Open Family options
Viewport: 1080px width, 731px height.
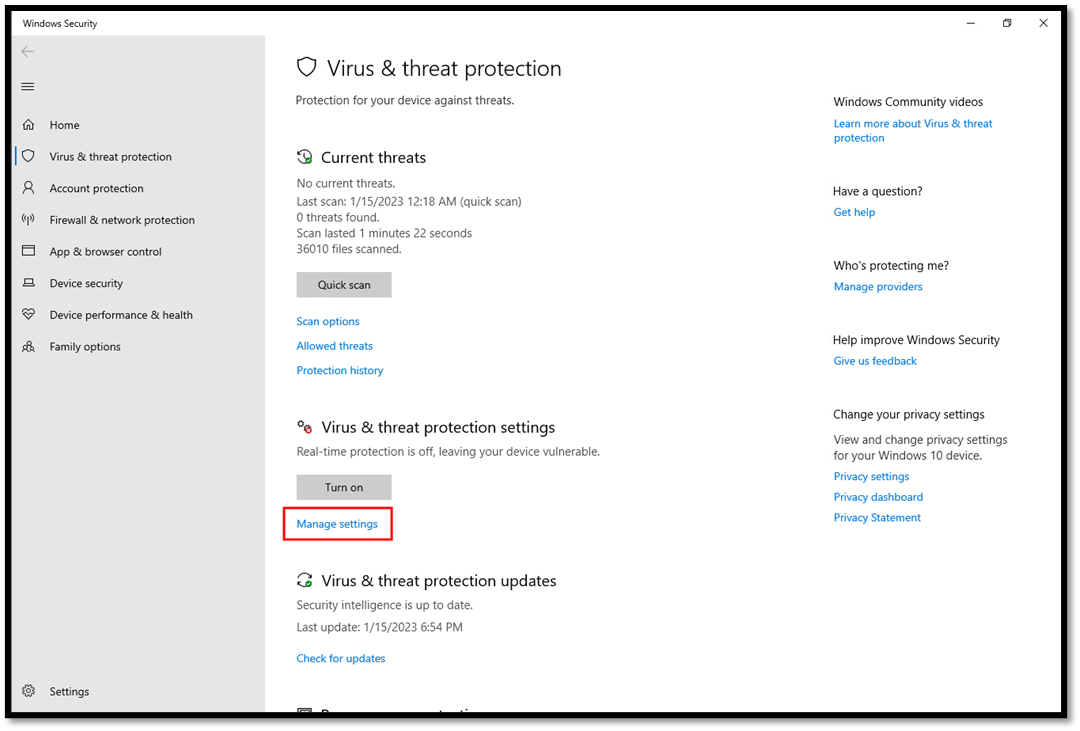(85, 346)
